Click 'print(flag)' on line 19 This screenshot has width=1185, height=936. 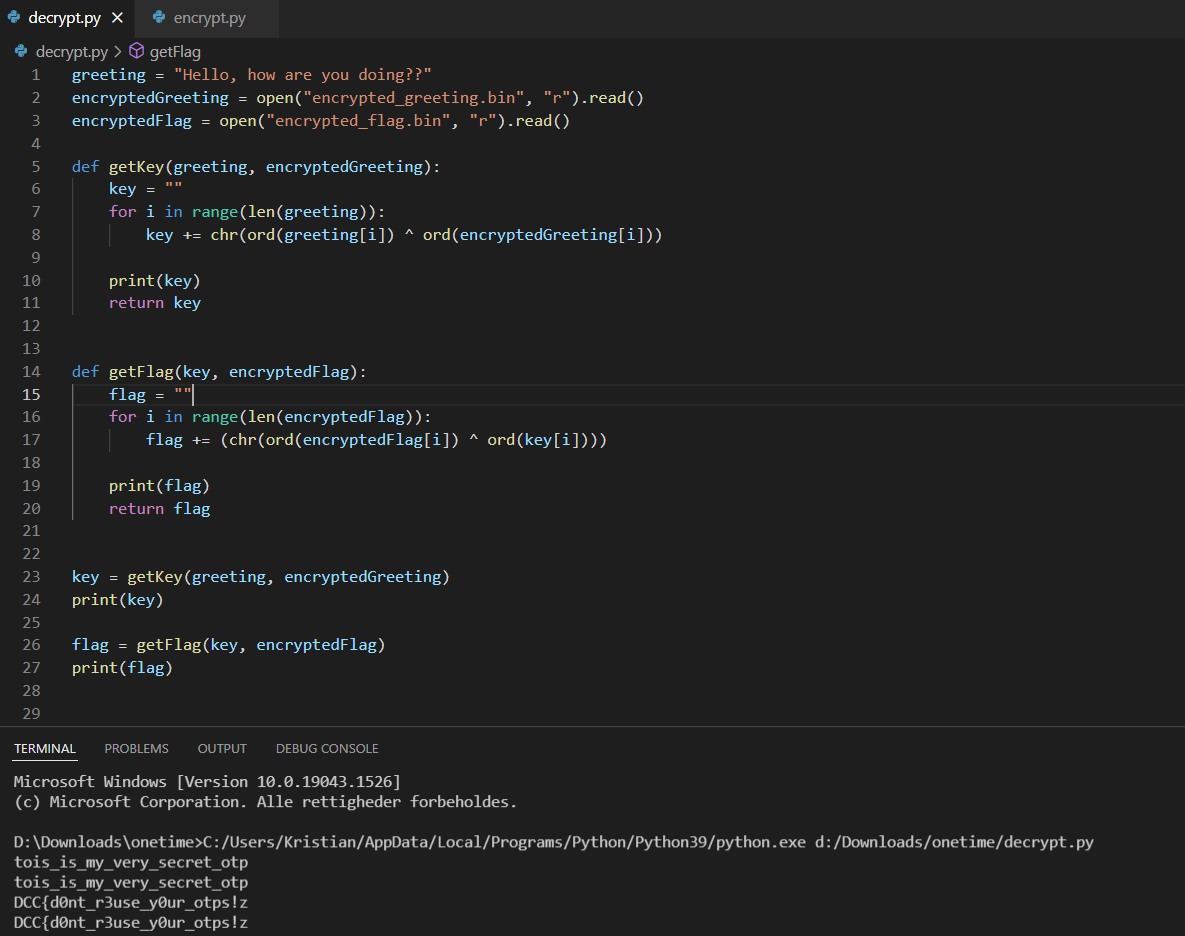click(x=159, y=486)
